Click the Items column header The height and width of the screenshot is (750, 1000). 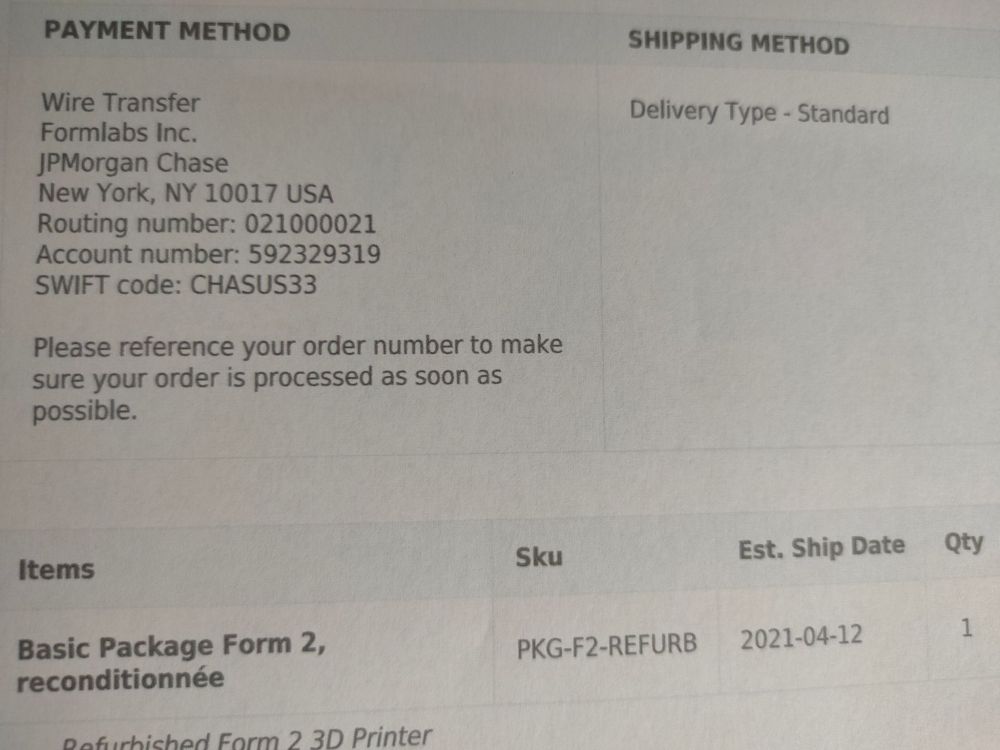coord(56,570)
